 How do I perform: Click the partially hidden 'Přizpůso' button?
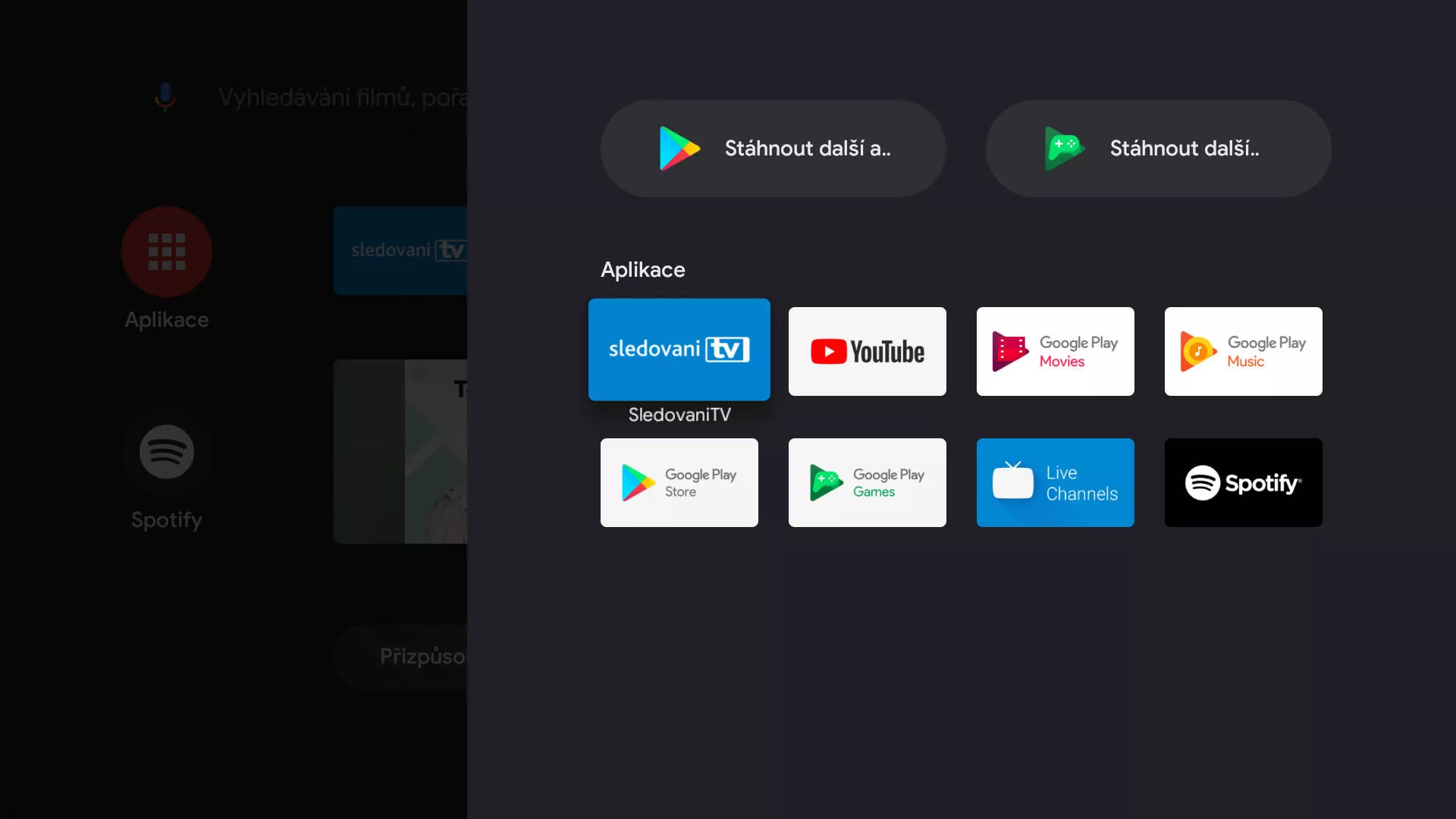[401, 656]
